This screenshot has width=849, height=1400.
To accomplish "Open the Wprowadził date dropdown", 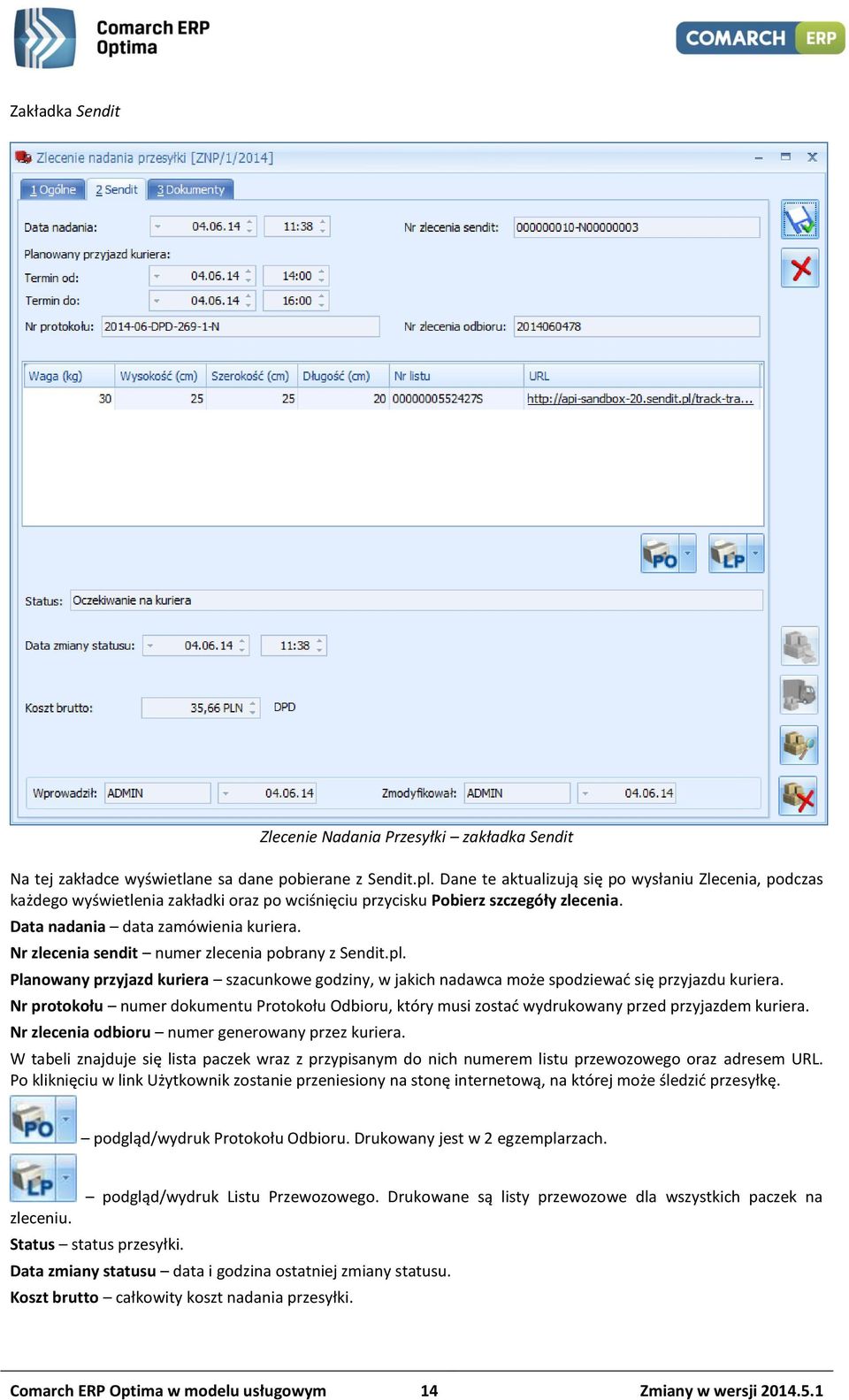I will click(x=226, y=793).
